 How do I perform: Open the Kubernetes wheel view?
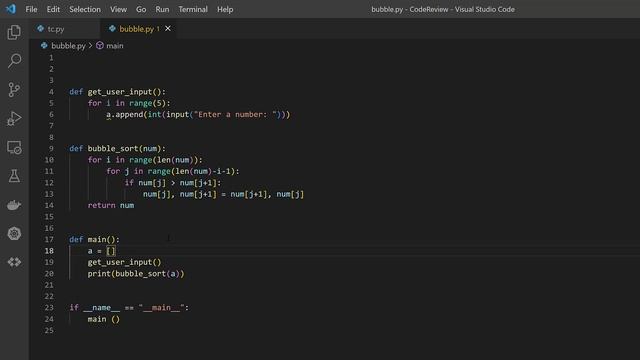tap(14, 233)
